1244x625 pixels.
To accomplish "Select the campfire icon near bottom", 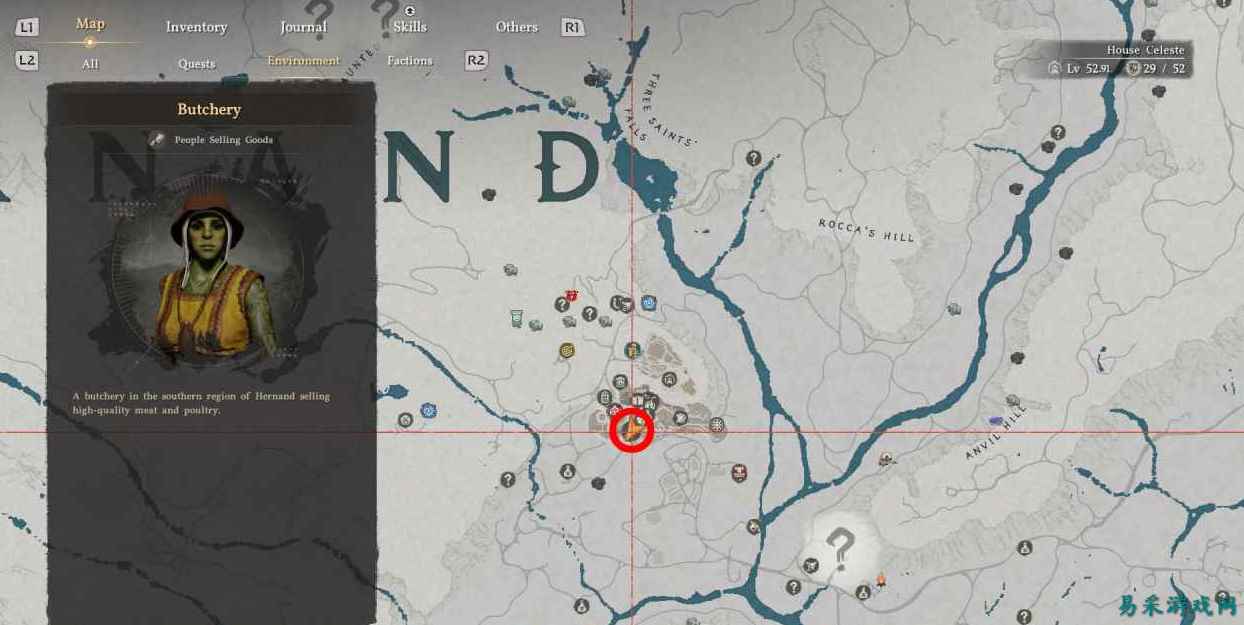I will pyautogui.click(x=881, y=578).
